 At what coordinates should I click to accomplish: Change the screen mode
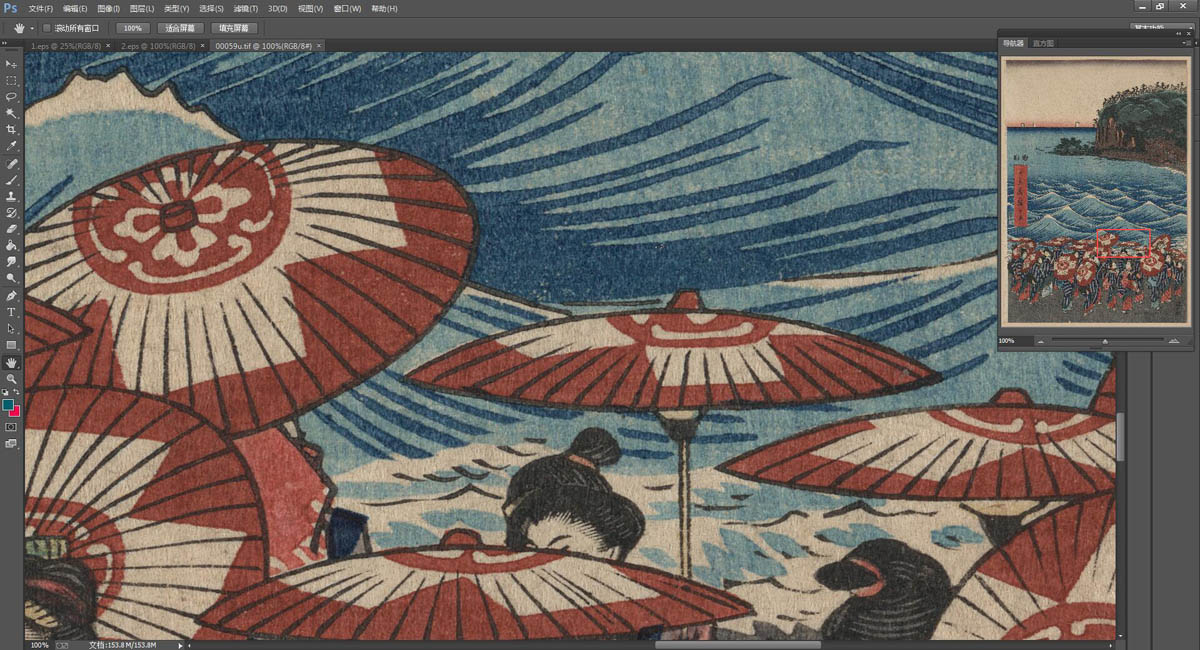11,443
